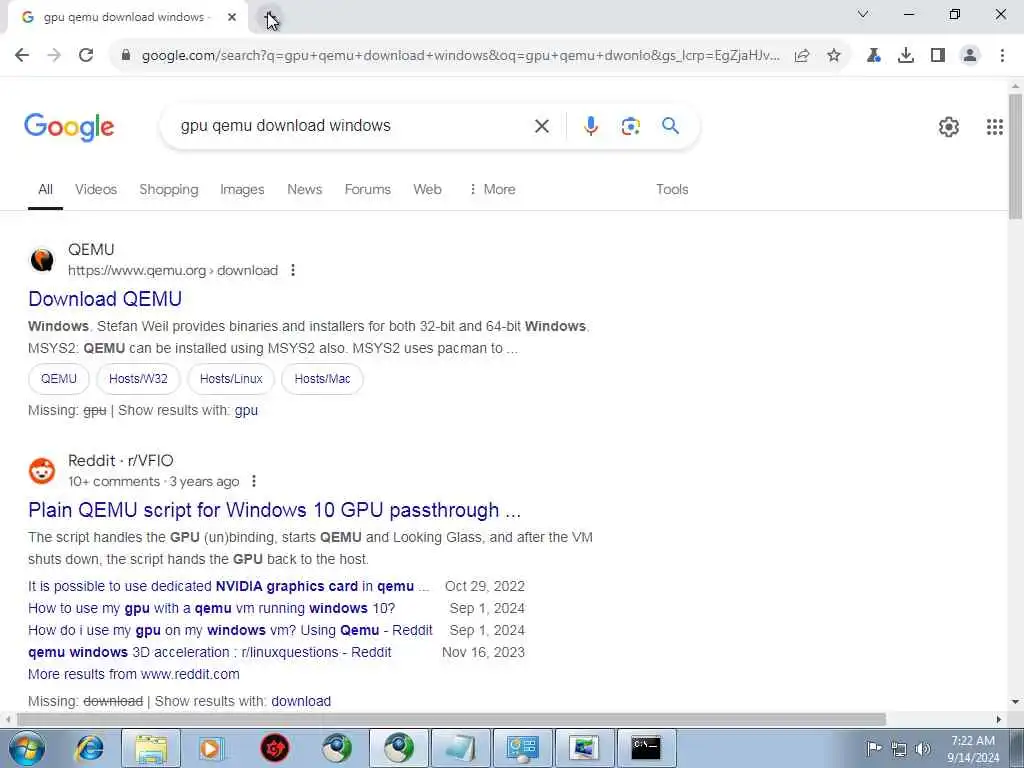Open a new tab with plus button
Viewport: 1024px width, 768px height.
point(270,18)
